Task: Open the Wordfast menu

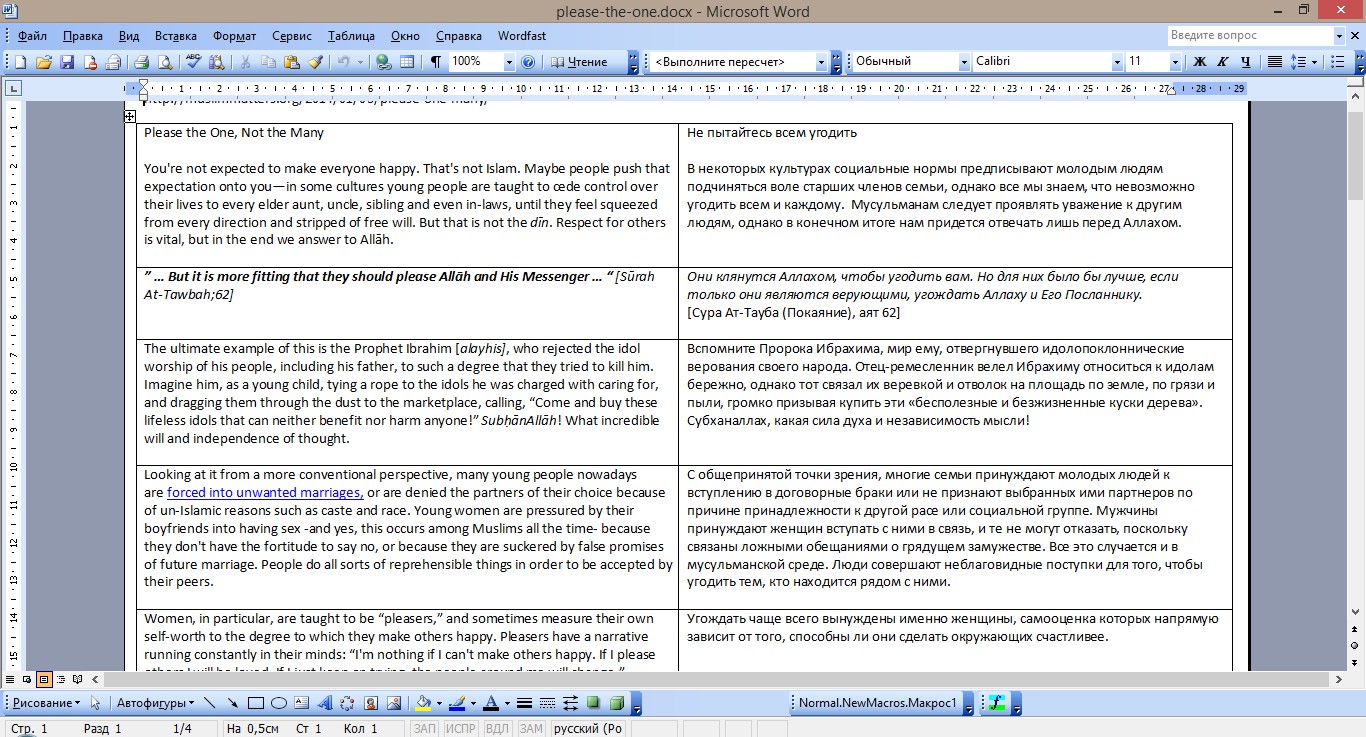Action: 522,36
